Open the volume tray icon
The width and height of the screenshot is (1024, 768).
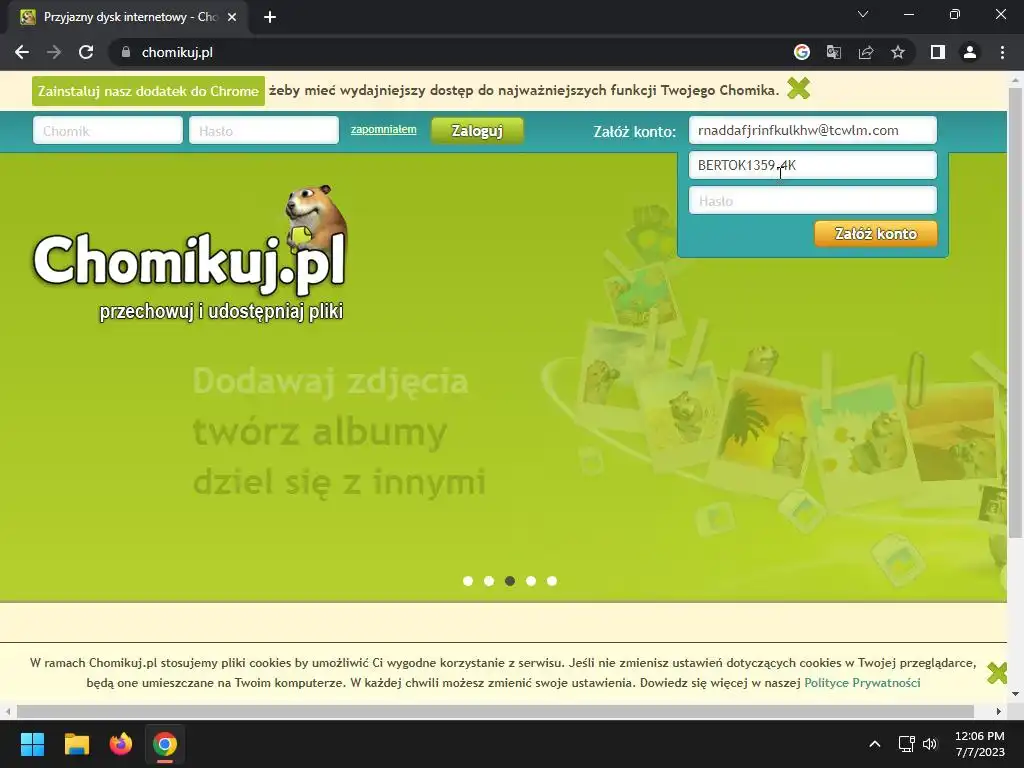point(930,744)
